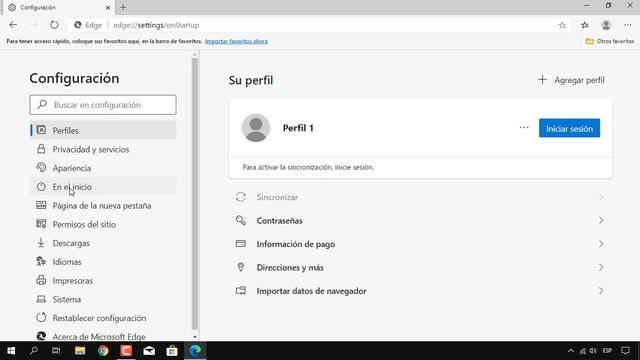640x360 pixels.
Task: Open the Otros favoritos folder
Action: (610, 41)
